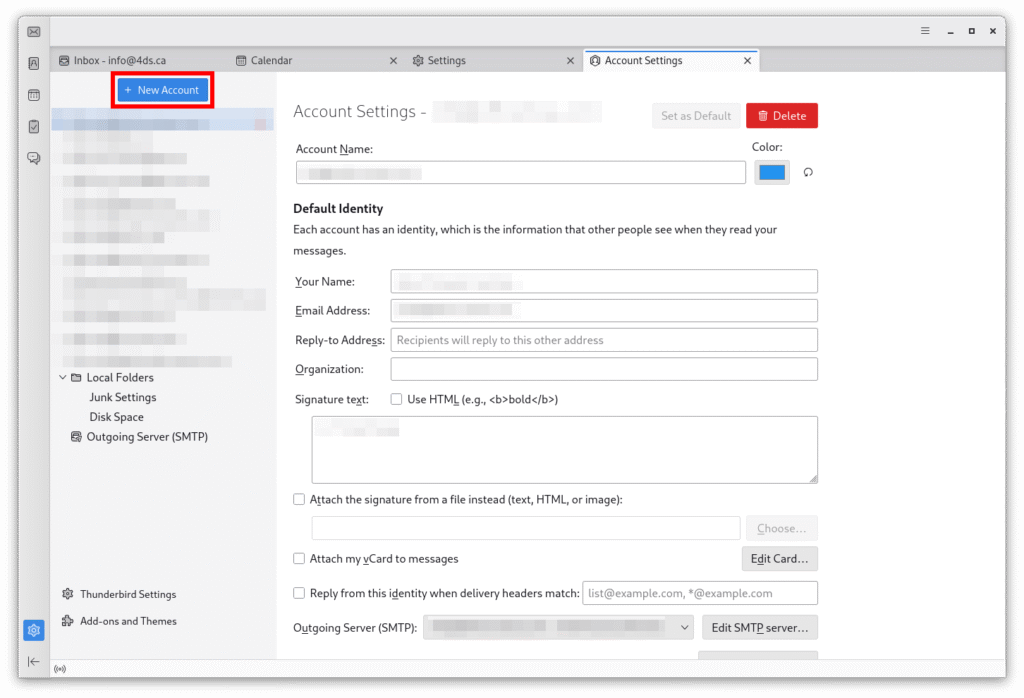1024x698 pixels.
Task: Collapse the spaces toolbar
Action: coord(34,661)
